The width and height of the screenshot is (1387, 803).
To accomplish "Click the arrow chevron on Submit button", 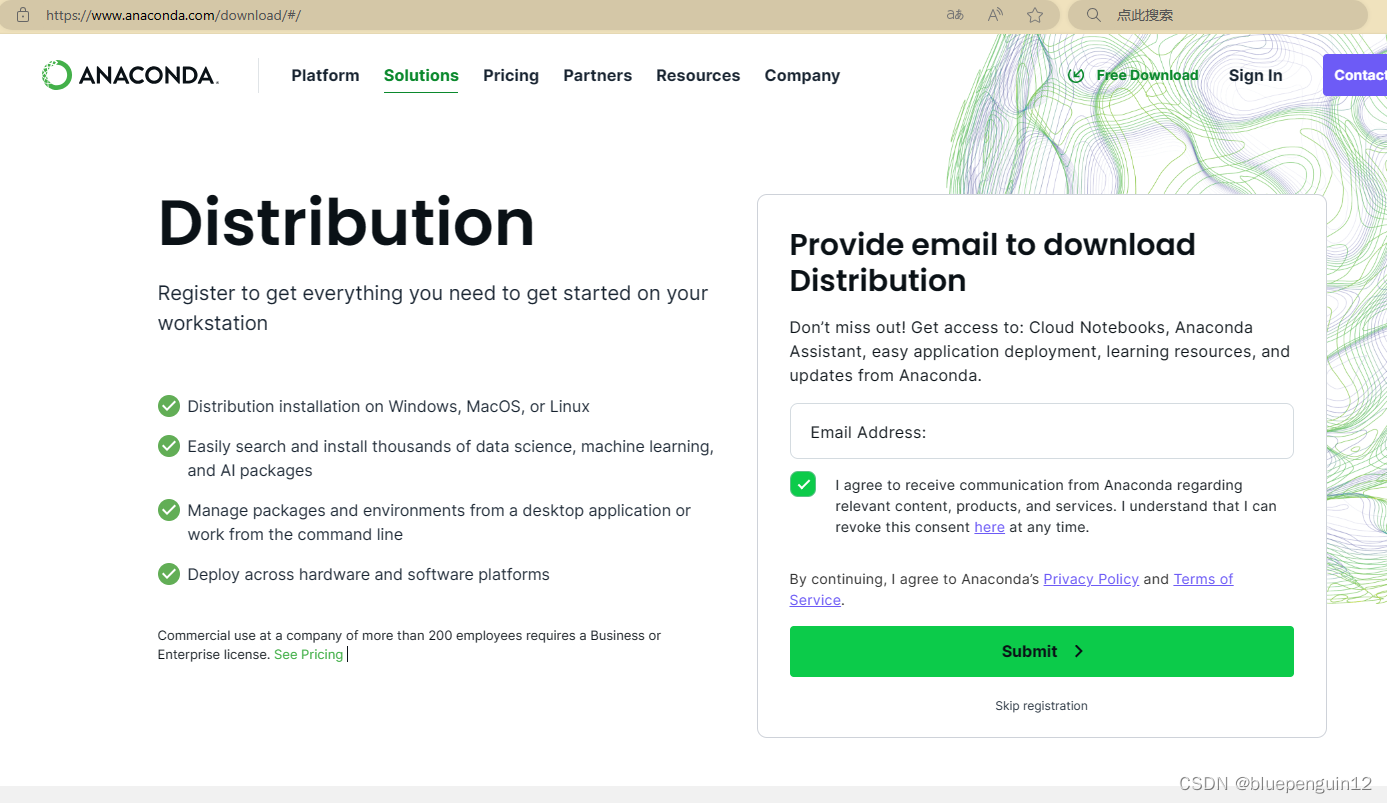I will pos(1079,651).
